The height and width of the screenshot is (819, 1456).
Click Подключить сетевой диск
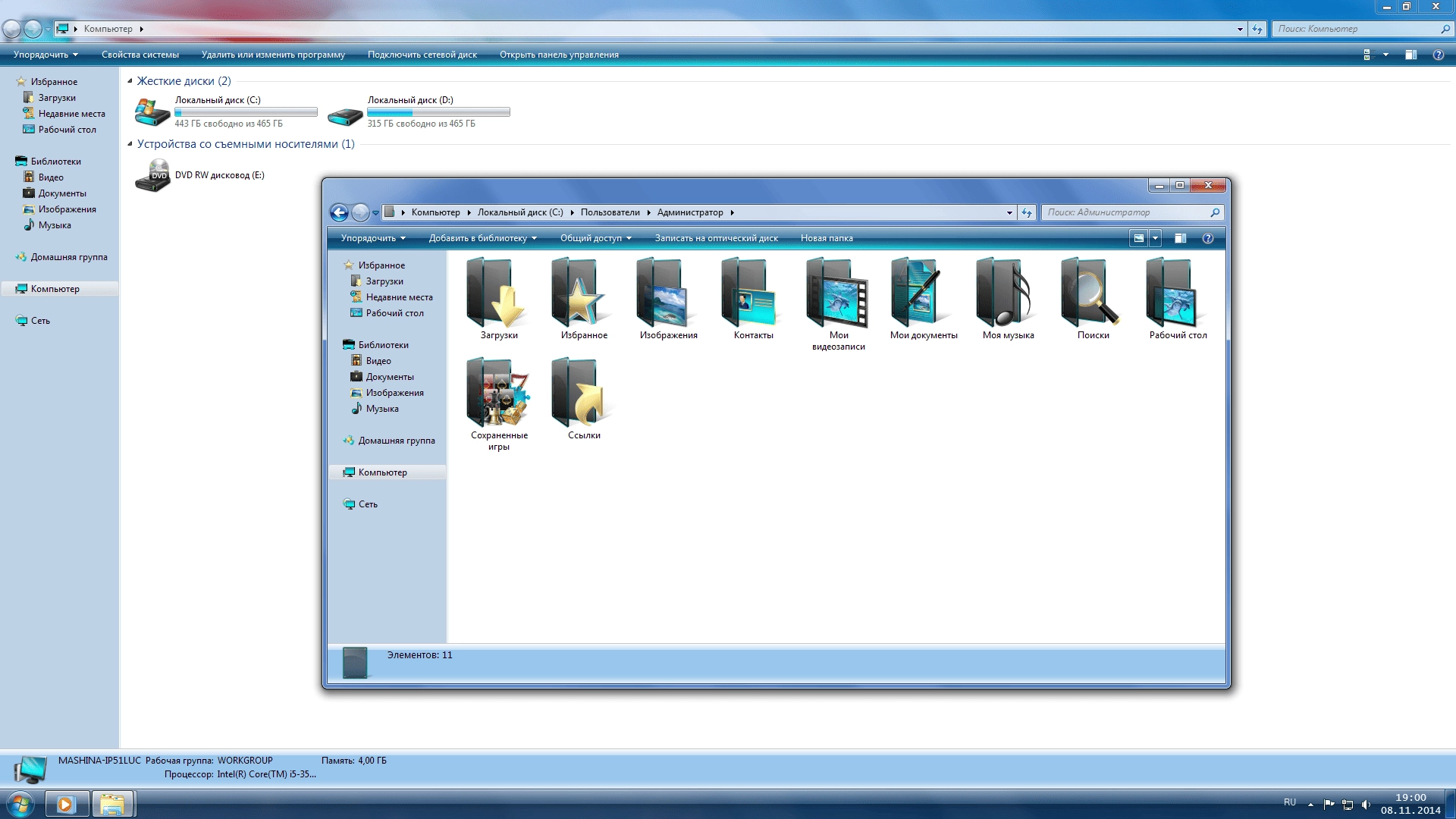[x=422, y=55]
